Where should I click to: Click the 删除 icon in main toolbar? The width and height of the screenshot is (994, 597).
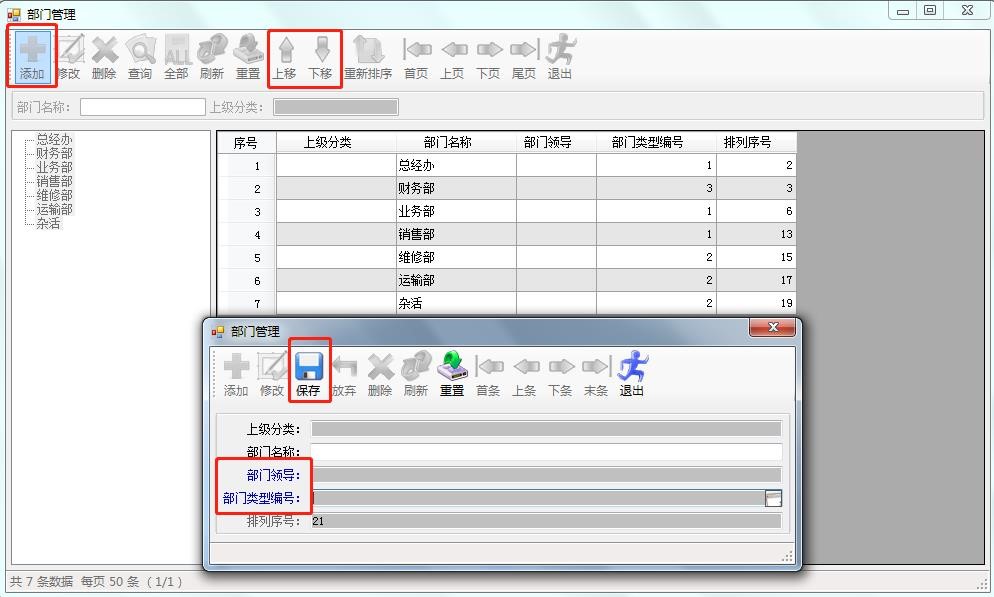point(104,57)
